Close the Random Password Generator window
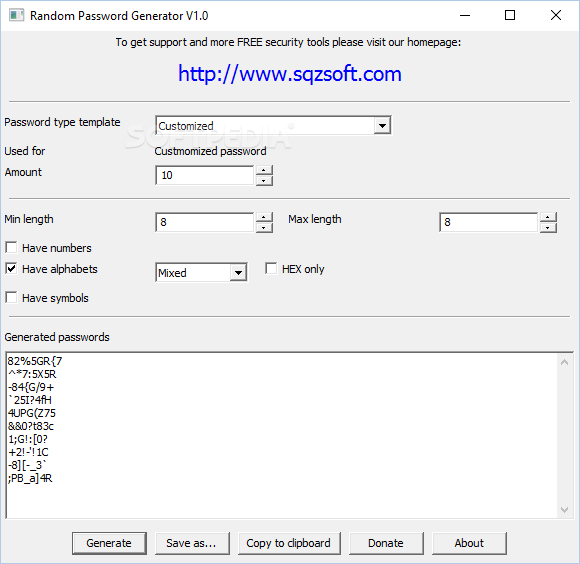The image size is (580, 564). [x=556, y=16]
